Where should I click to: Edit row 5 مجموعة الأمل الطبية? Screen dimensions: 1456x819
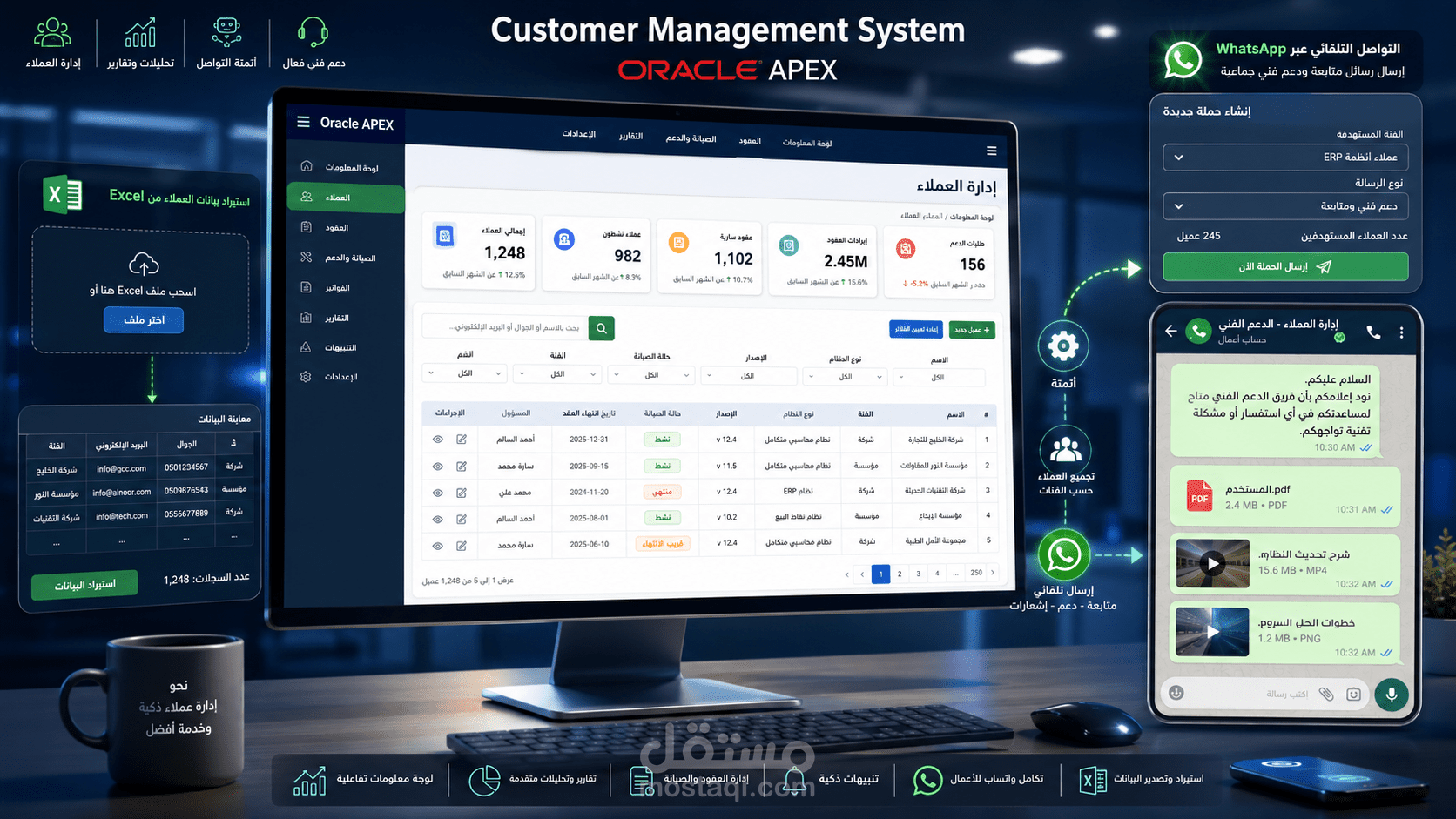(x=462, y=546)
